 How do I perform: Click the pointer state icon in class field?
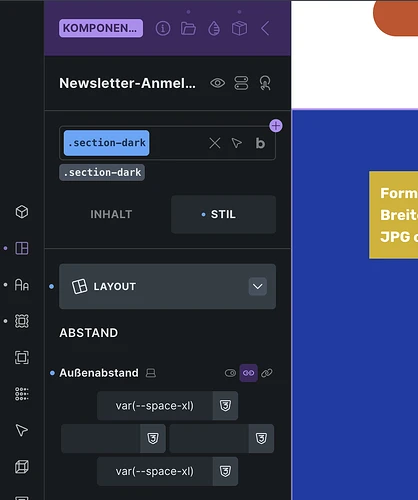pyautogui.click(x=237, y=143)
